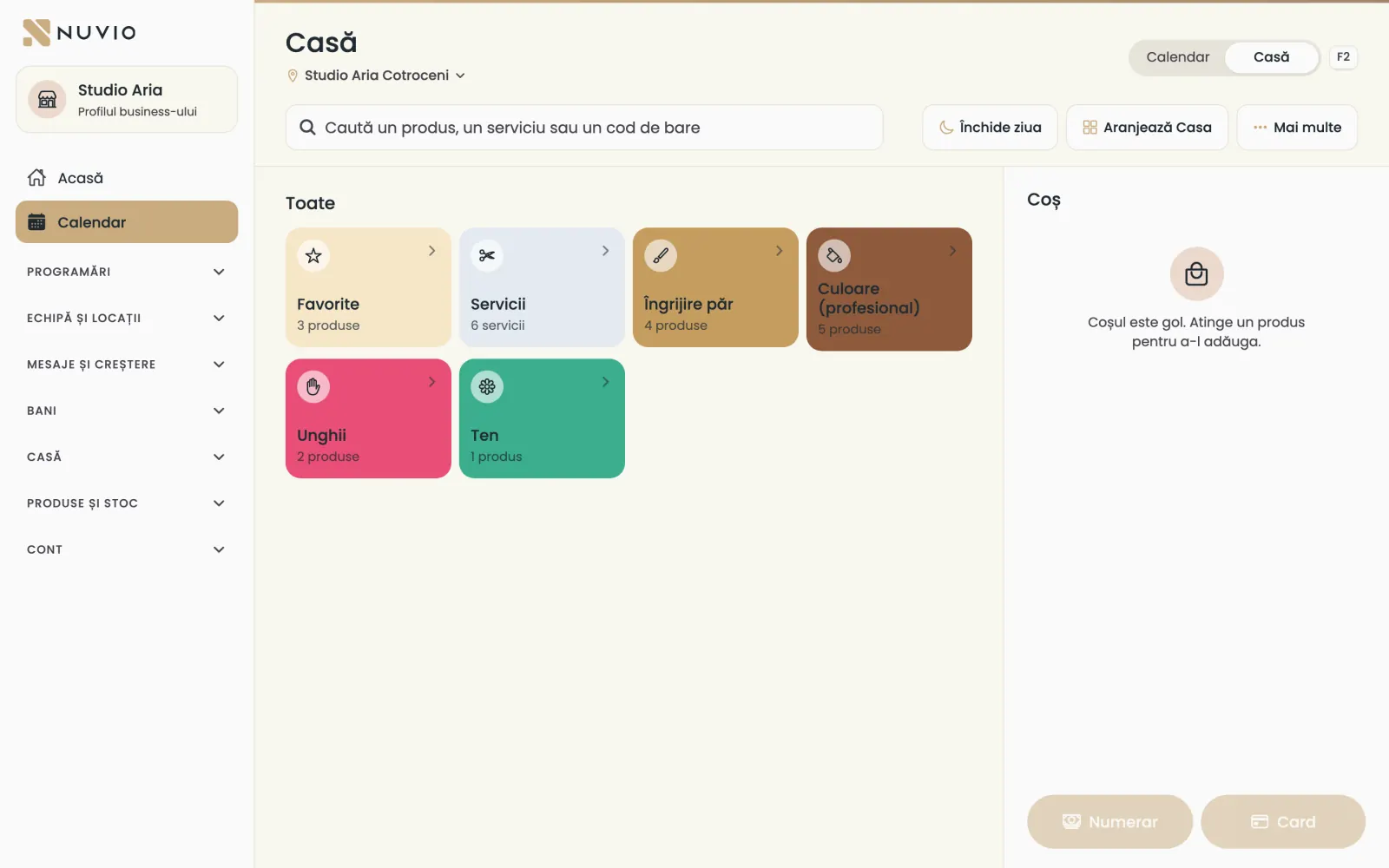Click the hand icon on Unghii

pyautogui.click(x=313, y=386)
